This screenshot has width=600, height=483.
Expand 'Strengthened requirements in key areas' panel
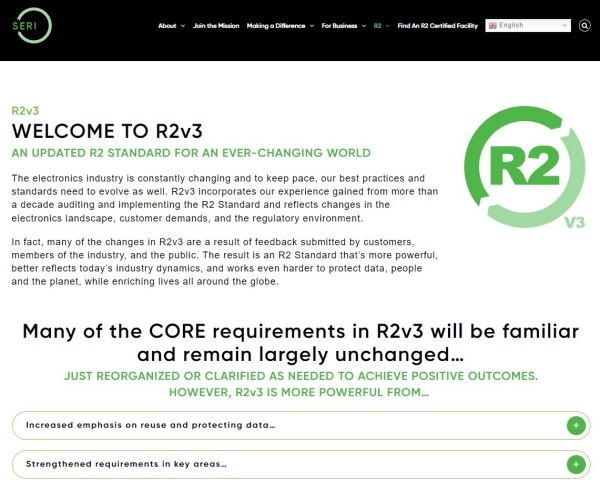coord(301,465)
